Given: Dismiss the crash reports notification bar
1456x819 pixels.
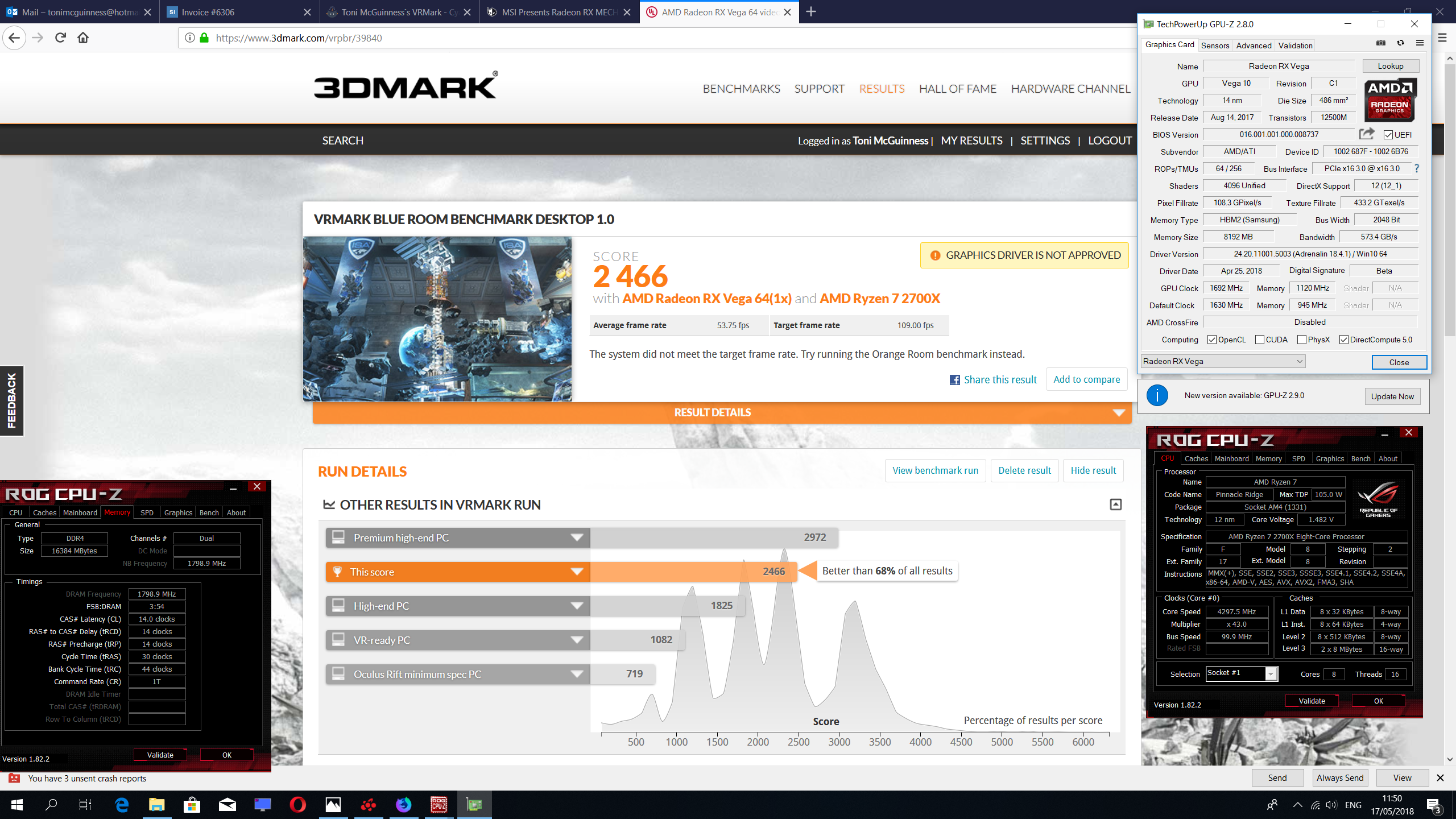Looking at the screenshot, I should point(1440,778).
